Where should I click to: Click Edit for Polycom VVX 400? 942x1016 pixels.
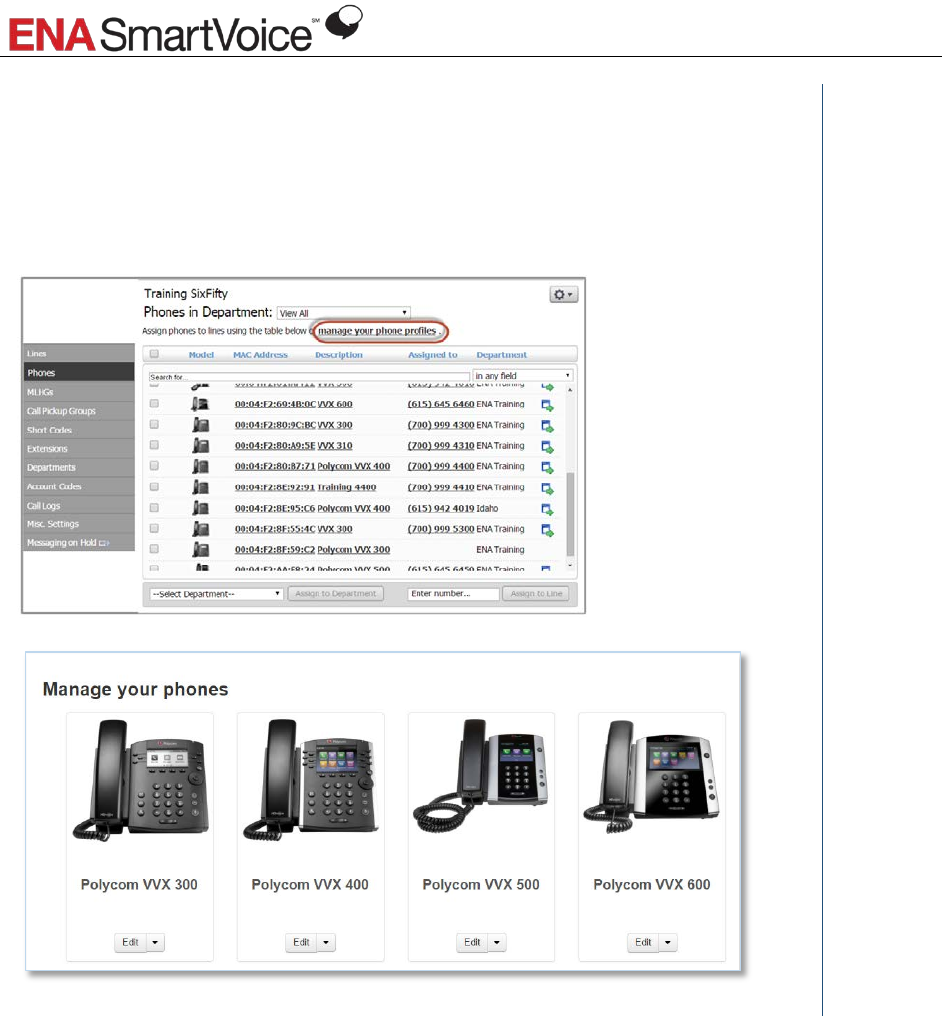point(301,942)
